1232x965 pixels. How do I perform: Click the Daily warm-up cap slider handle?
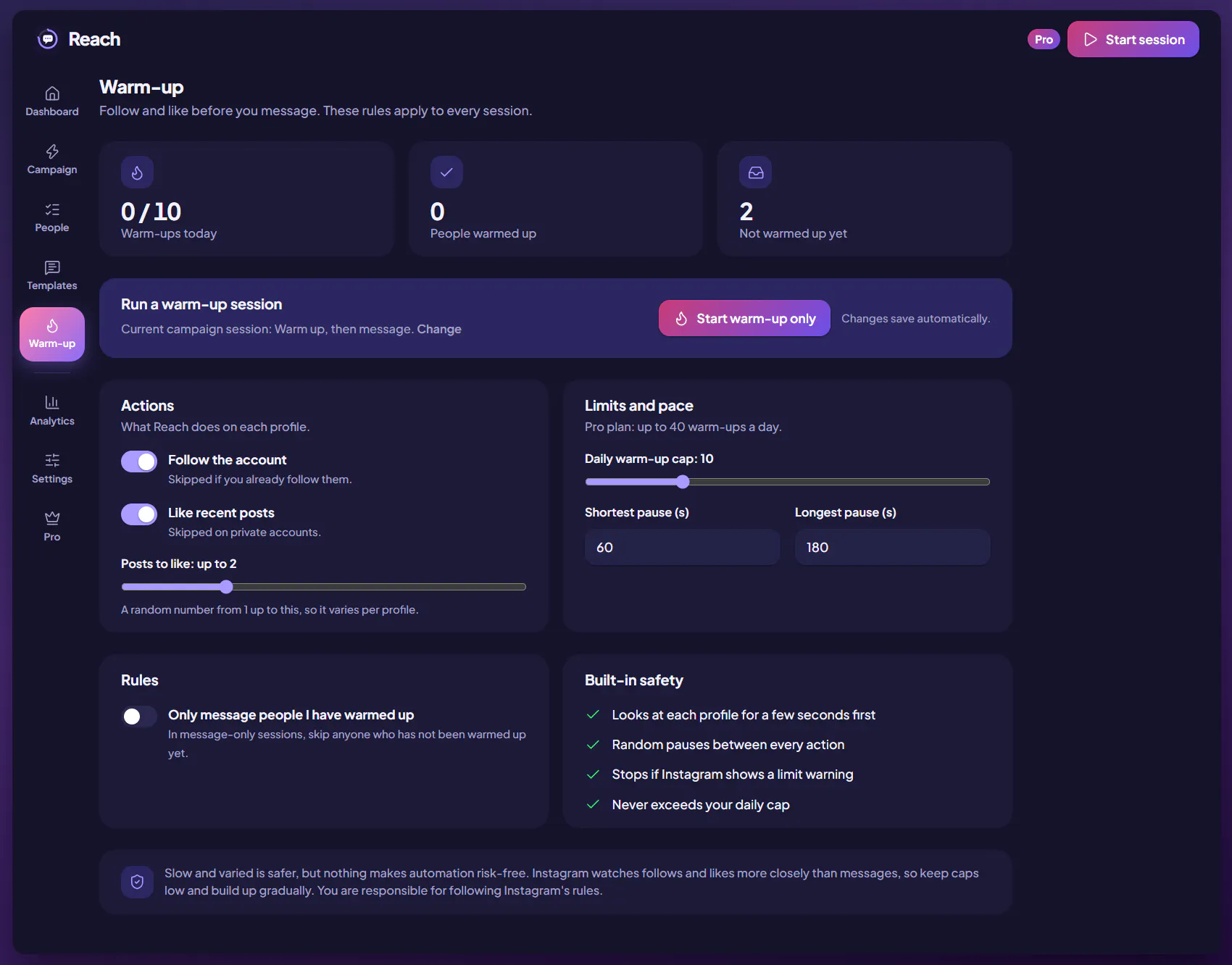click(x=683, y=482)
